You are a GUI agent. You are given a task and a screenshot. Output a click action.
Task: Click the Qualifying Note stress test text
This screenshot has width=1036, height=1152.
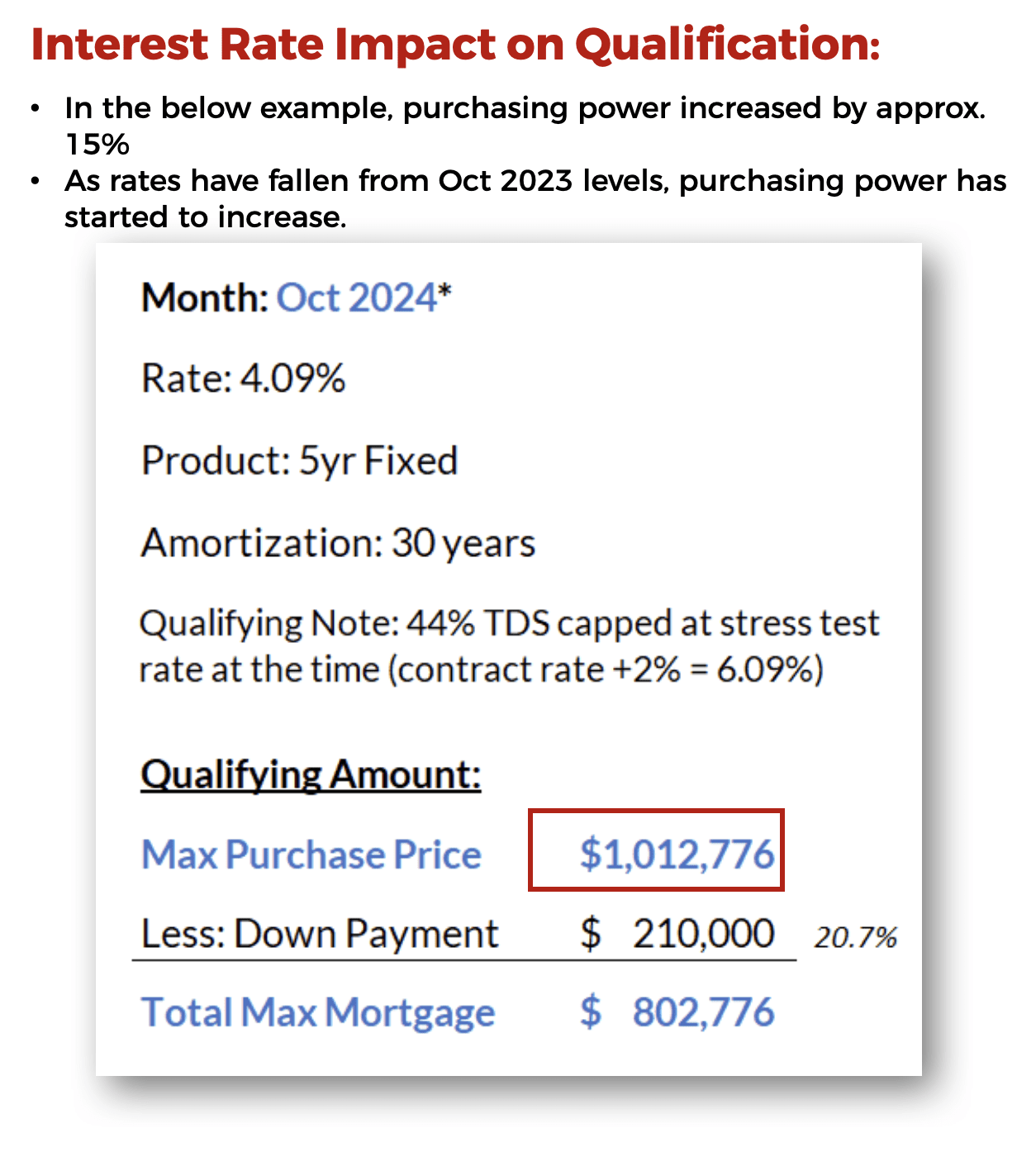click(509, 646)
